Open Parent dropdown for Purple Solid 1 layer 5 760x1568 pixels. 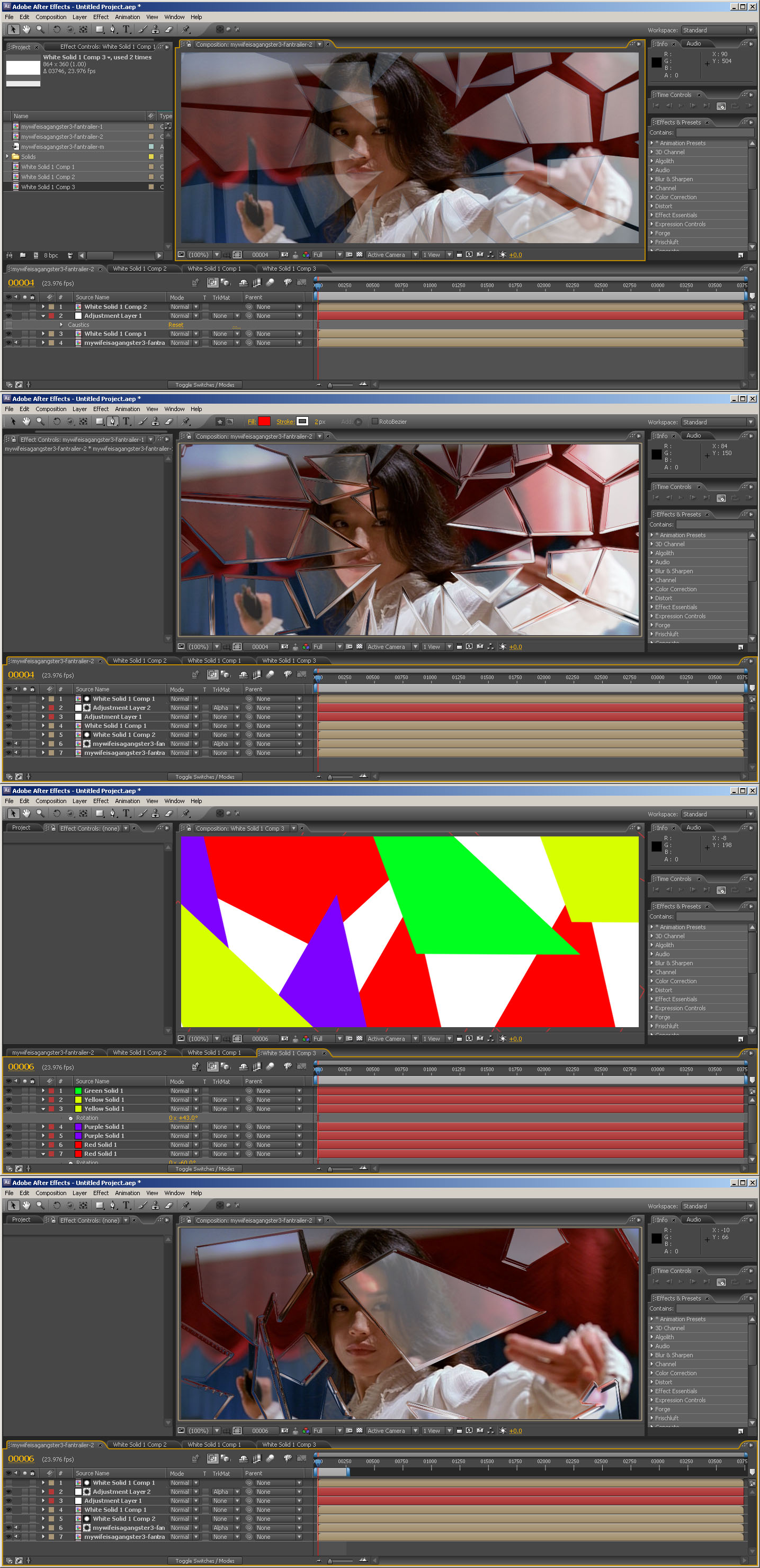[278, 1136]
